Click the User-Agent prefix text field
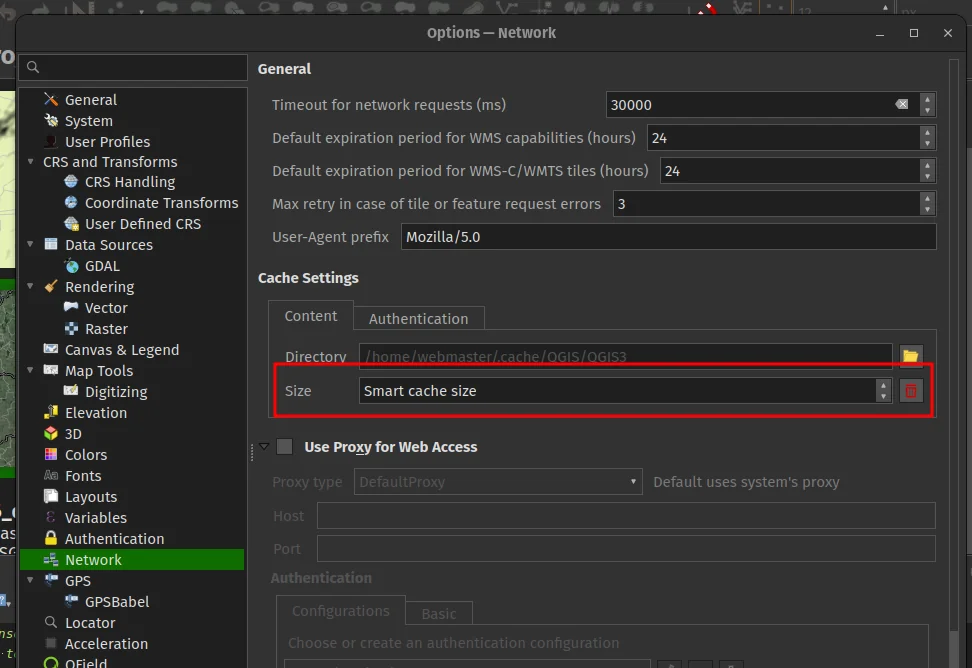The image size is (972, 668). [668, 237]
